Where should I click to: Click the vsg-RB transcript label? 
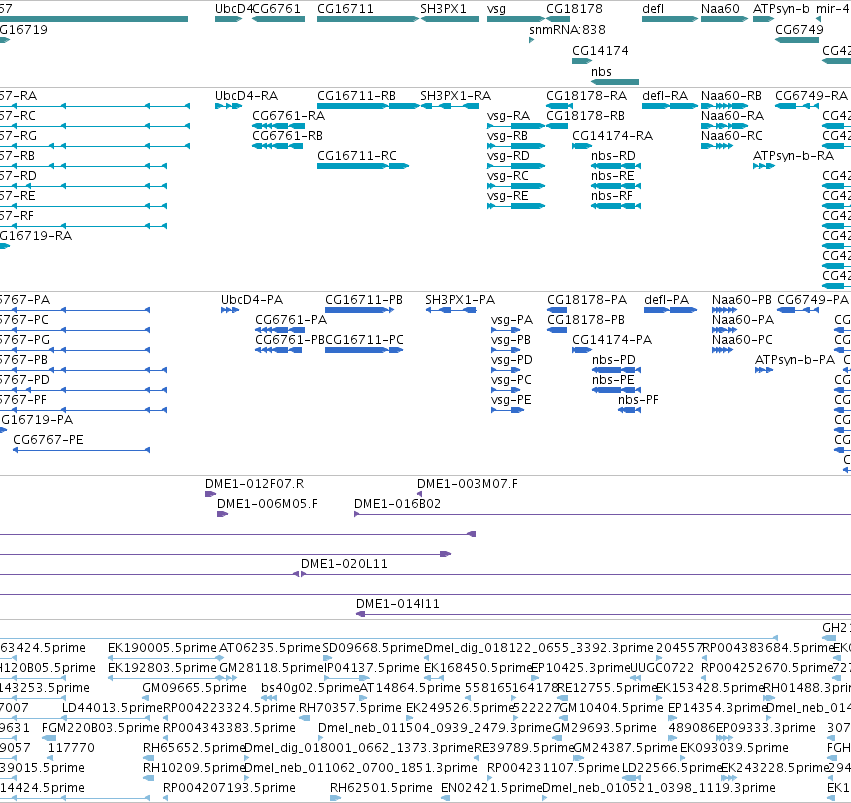point(507,136)
